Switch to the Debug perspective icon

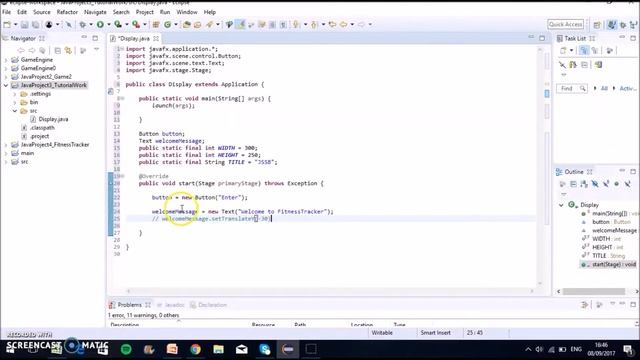(x=623, y=25)
